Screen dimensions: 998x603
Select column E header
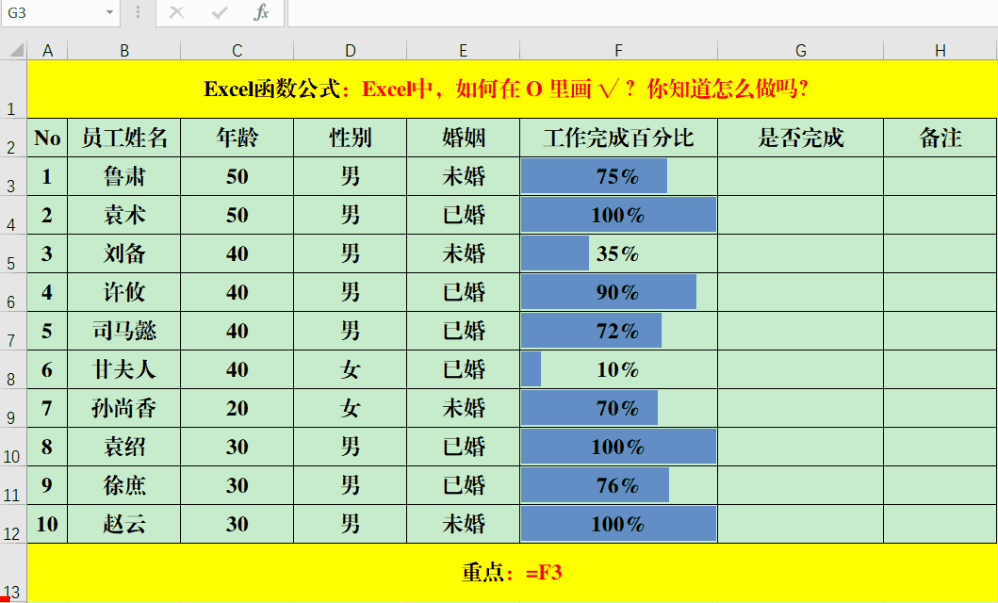(x=463, y=50)
